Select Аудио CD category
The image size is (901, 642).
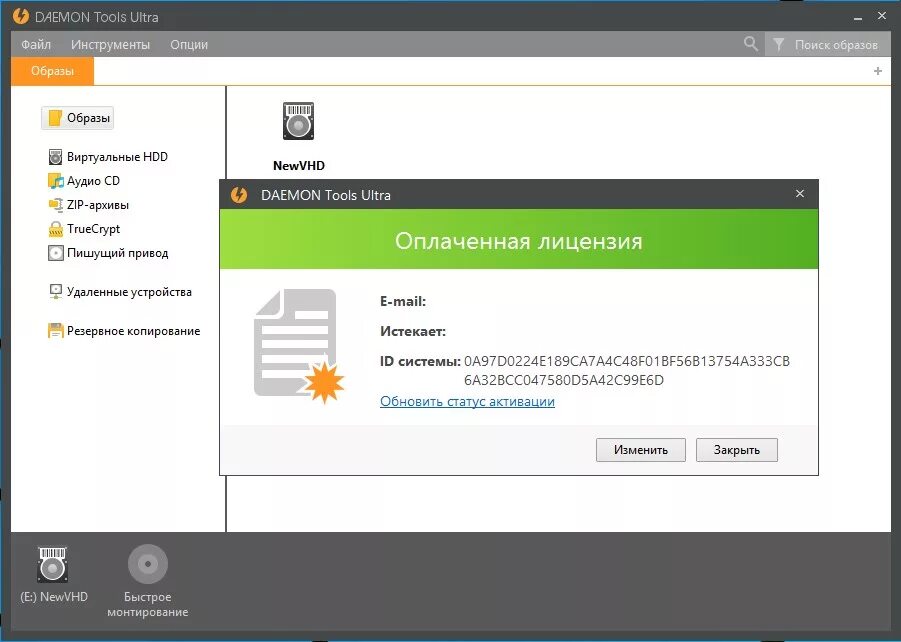click(x=84, y=180)
